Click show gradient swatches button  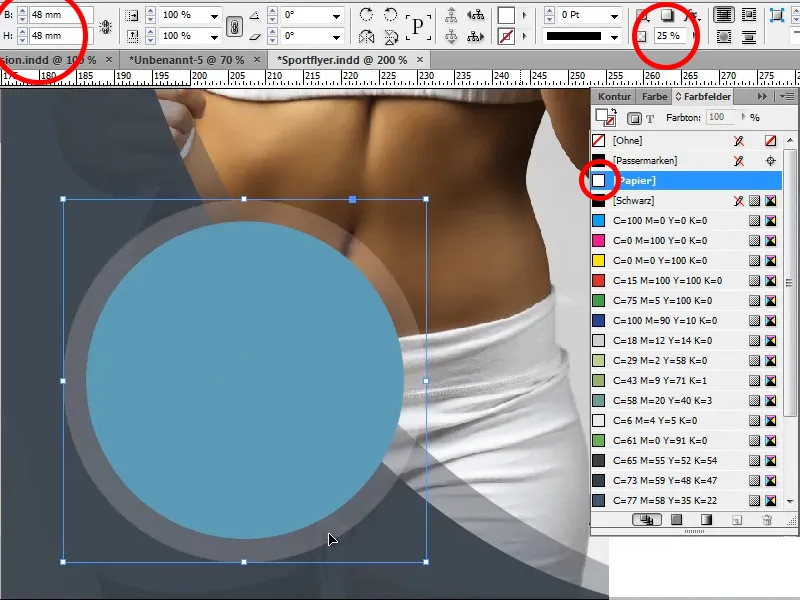706,520
